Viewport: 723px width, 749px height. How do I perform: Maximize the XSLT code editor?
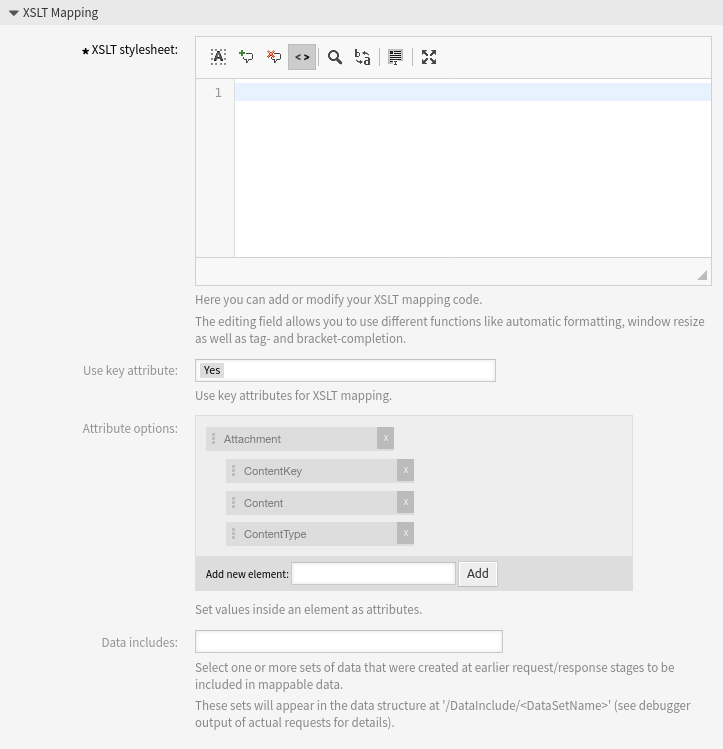(x=429, y=57)
